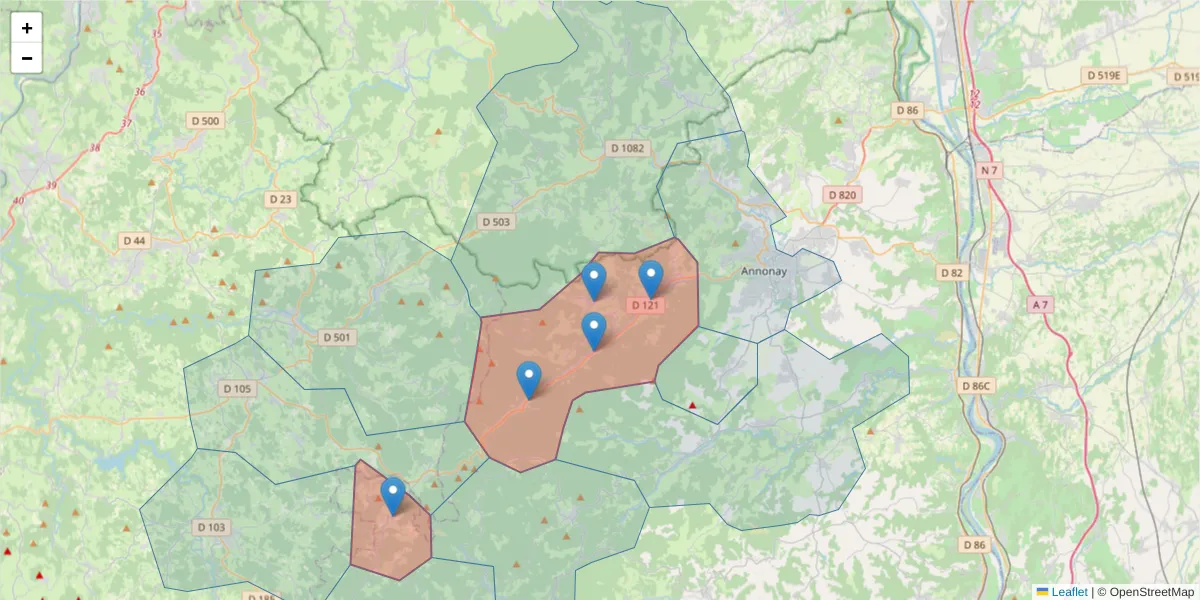Image resolution: width=1200 pixels, height=600 pixels.
Task: Click the plus icon on the zoom control
Action: (26, 27)
